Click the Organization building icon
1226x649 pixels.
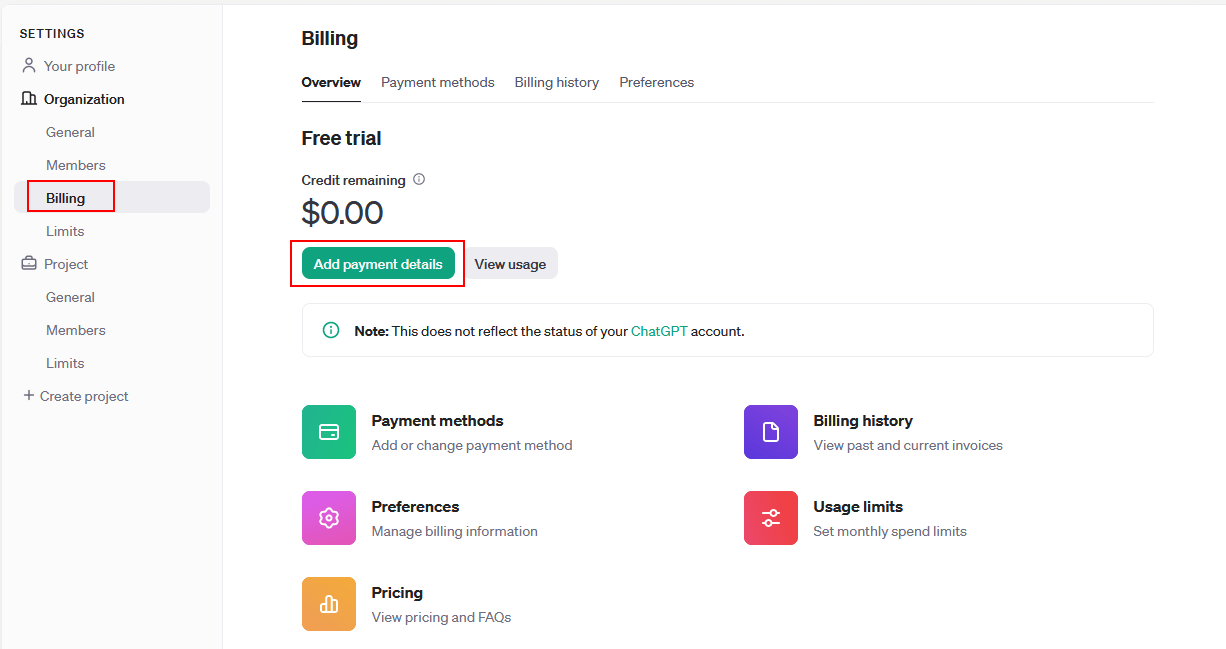pyautogui.click(x=29, y=99)
